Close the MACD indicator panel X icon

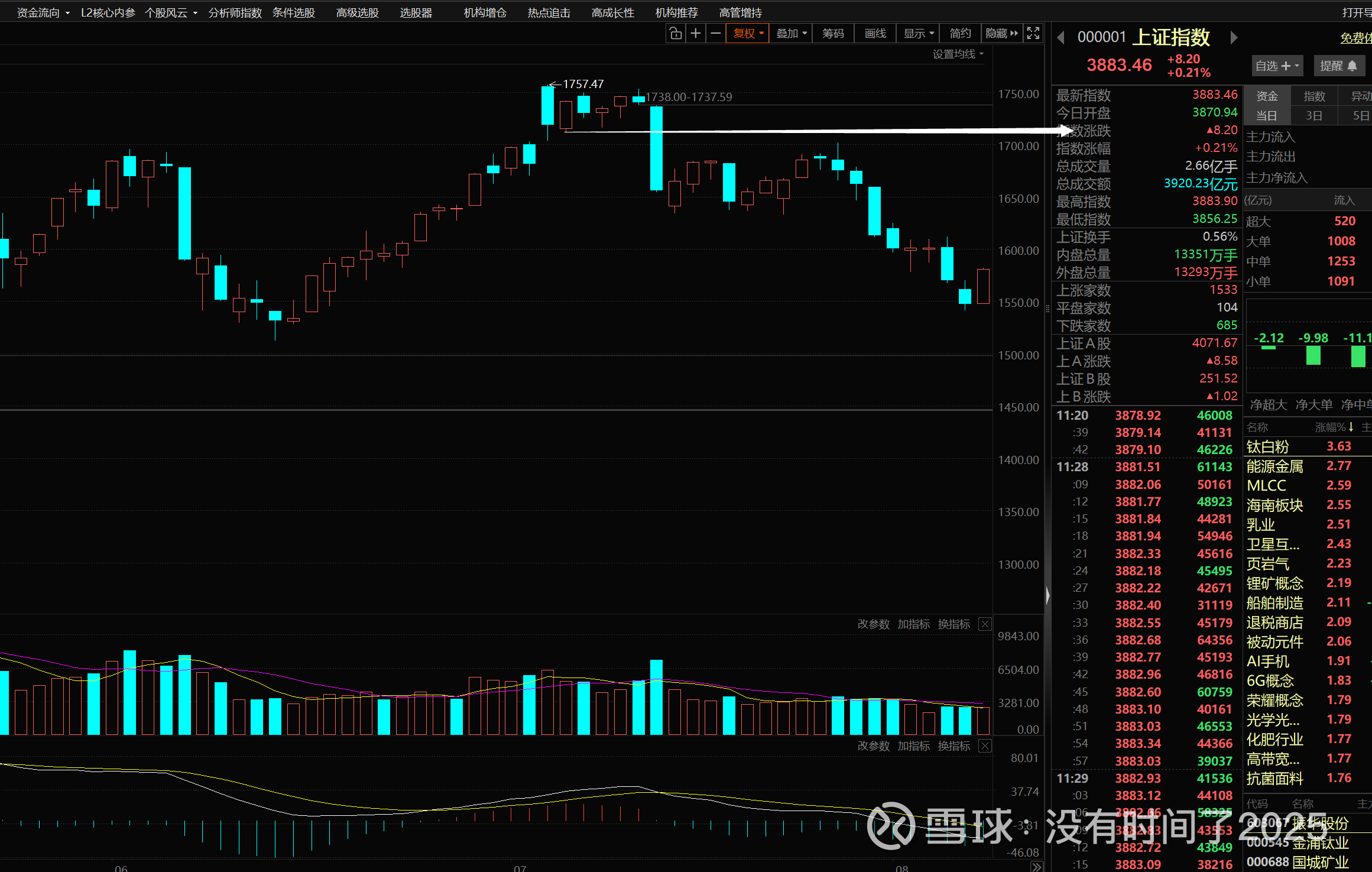[x=985, y=746]
